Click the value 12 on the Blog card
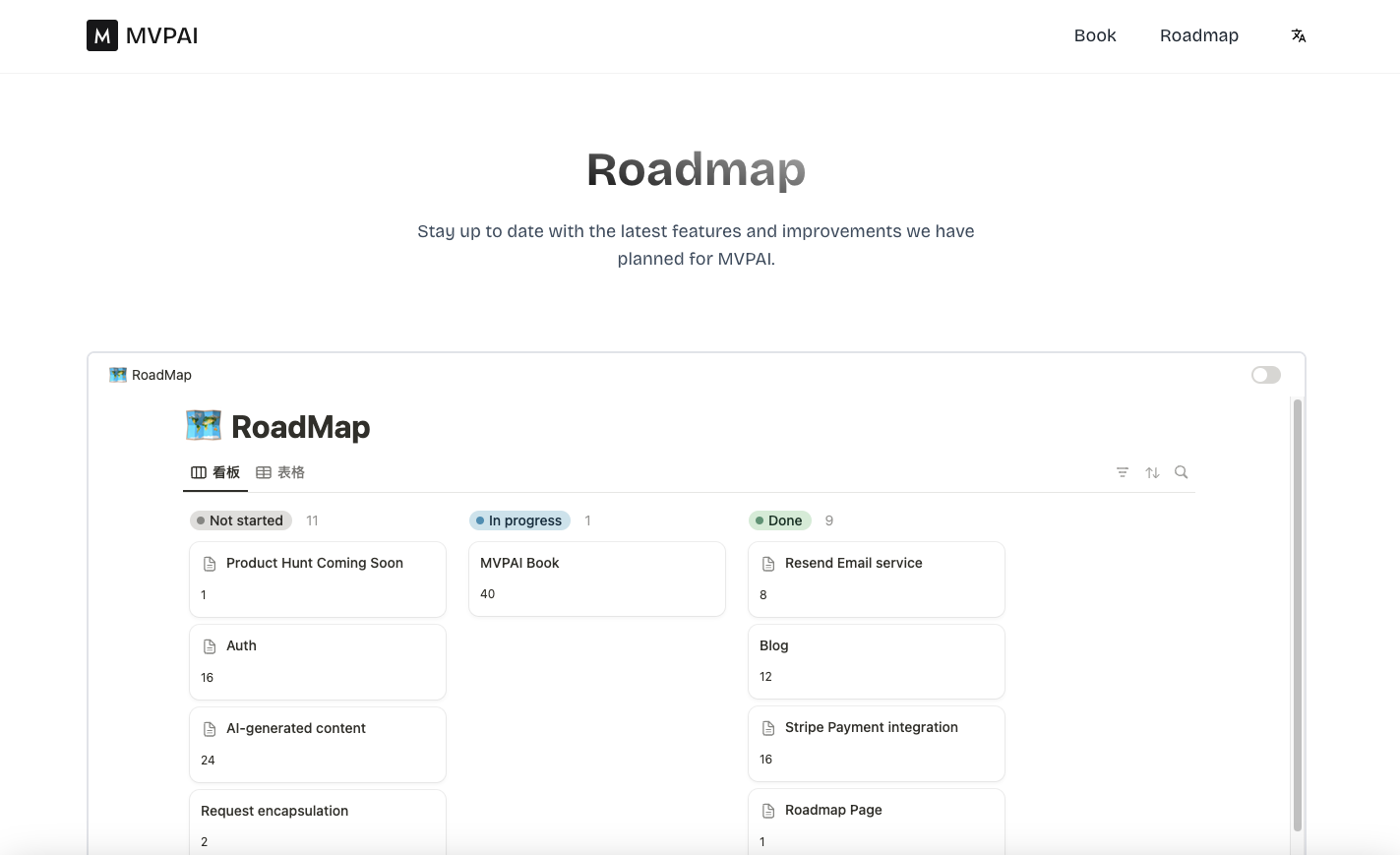This screenshot has width=1400, height=855. (765, 677)
